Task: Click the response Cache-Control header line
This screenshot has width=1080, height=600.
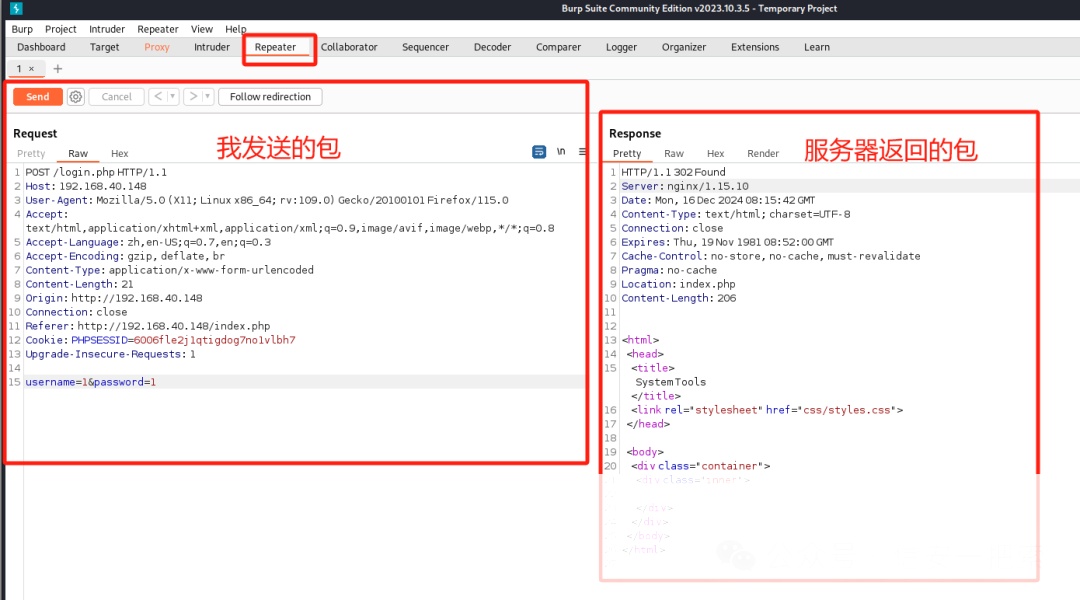Action: (x=771, y=256)
